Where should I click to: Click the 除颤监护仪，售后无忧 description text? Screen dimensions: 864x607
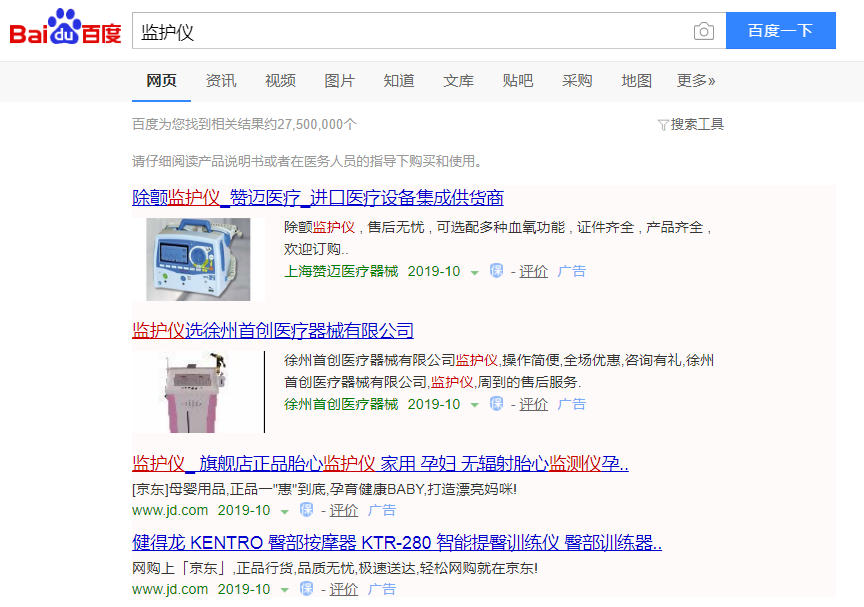click(x=499, y=238)
